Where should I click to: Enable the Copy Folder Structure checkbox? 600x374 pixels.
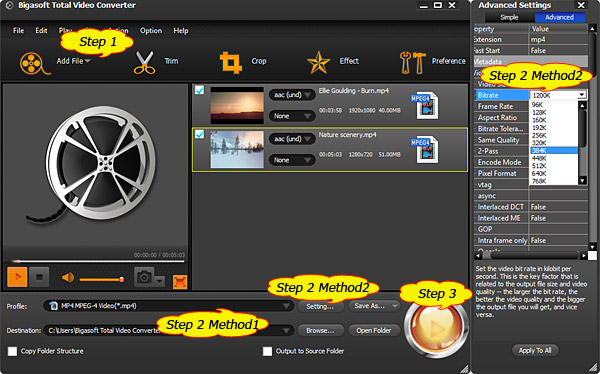click(x=13, y=351)
